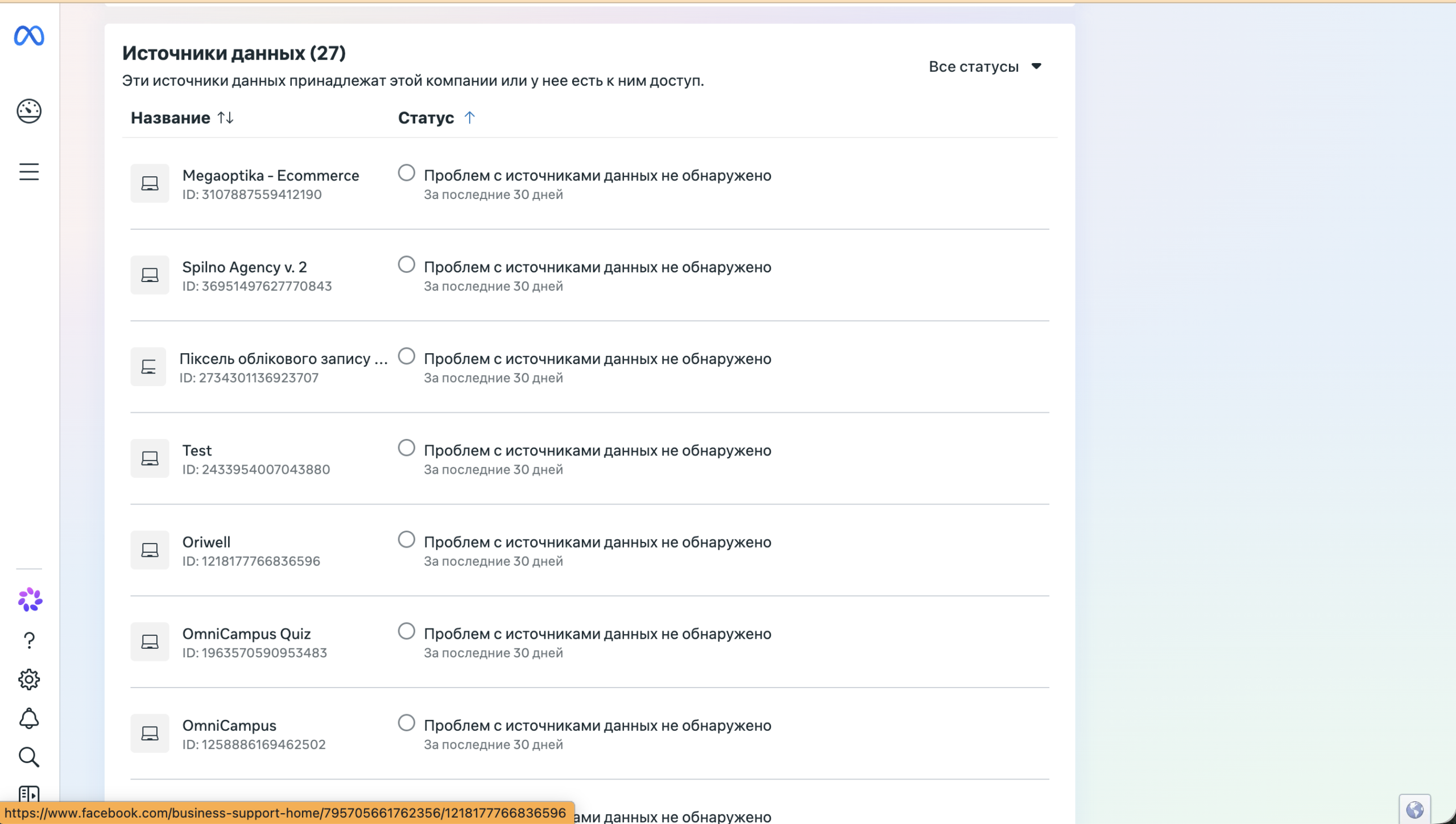
Task: Open the Spilno Agency v. 2 data source
Action: point(245,267)
